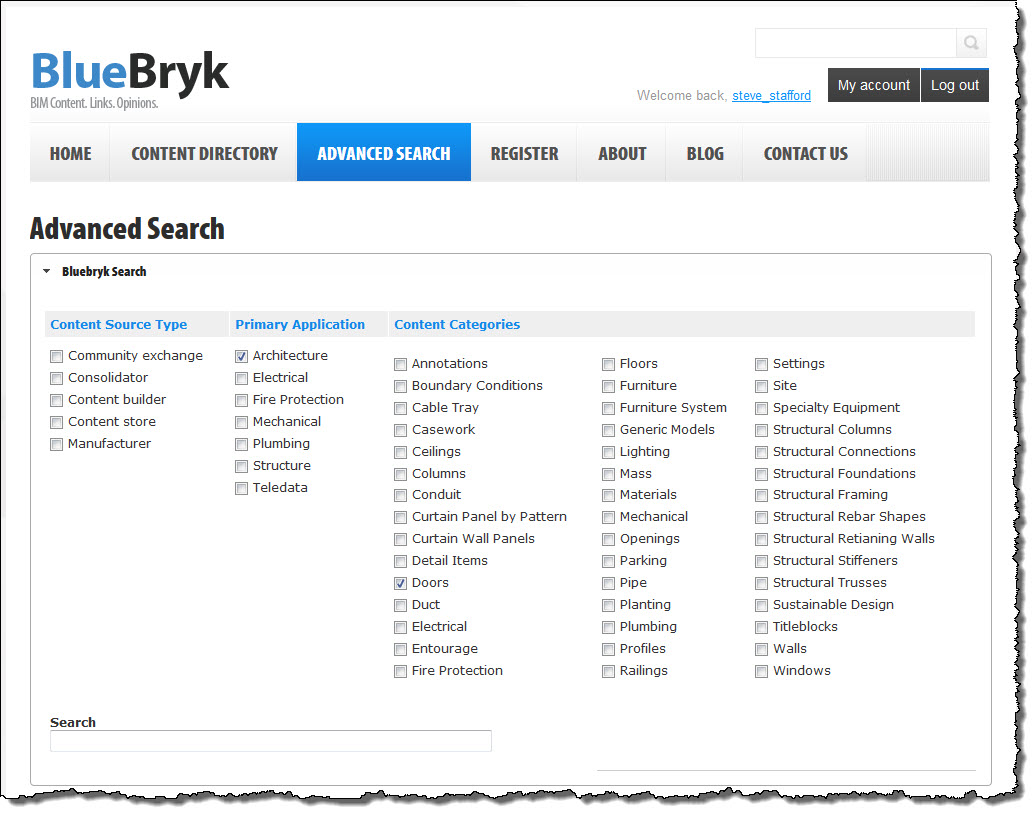Screen dimensions: 1036x814
Task: Select the Advanced Search menu tab
Action: 384,152
